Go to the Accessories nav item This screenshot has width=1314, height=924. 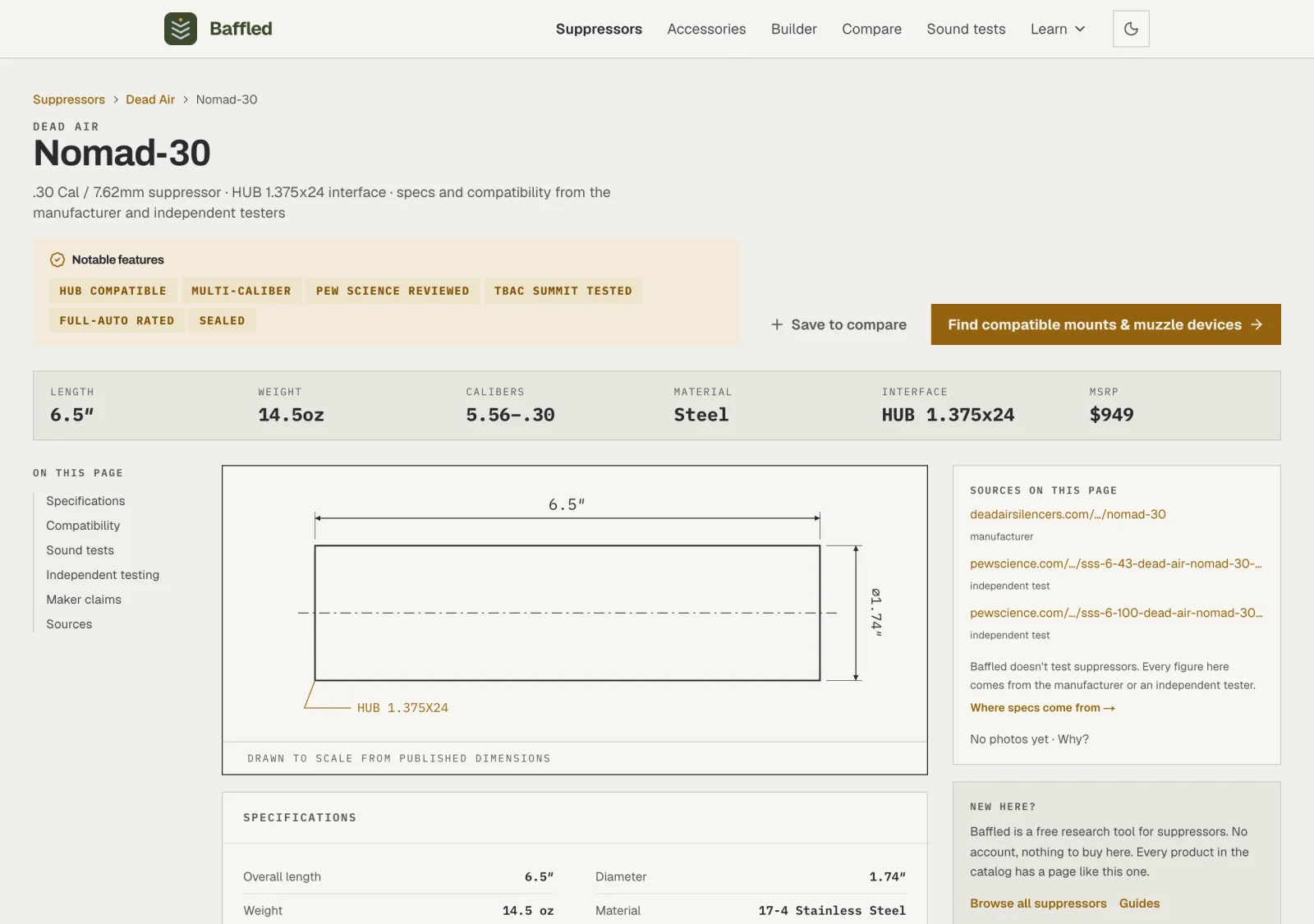click(x=706, y=29)
